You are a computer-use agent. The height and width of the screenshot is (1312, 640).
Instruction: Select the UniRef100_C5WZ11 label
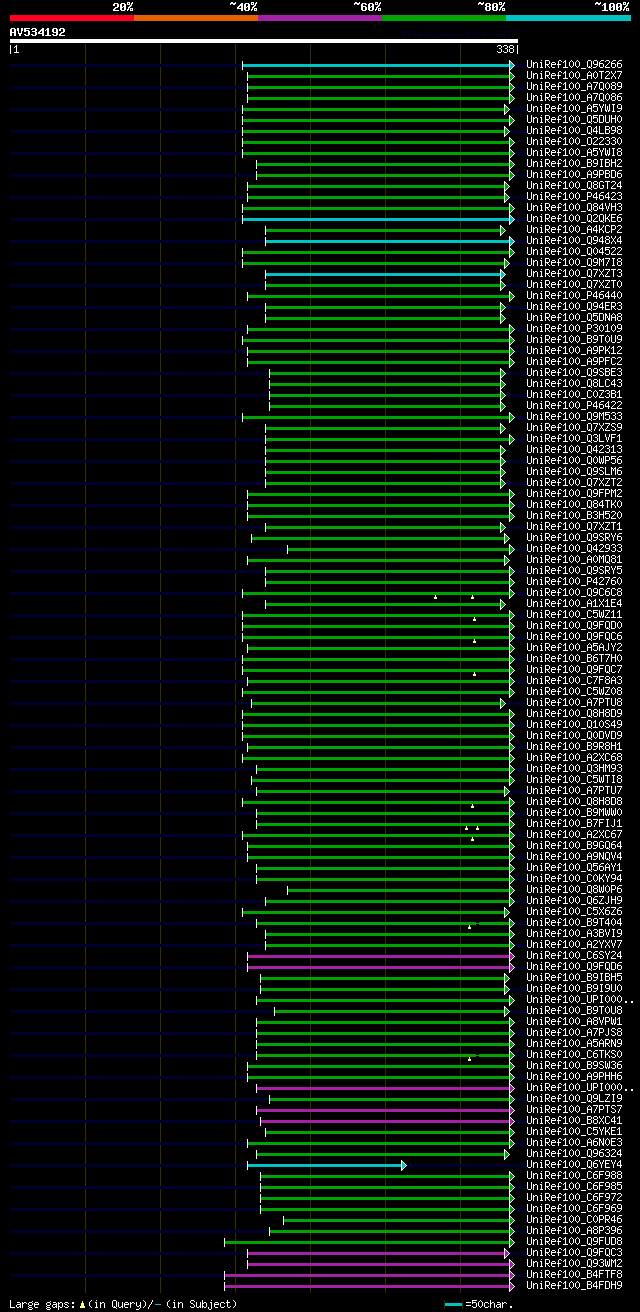pos(574,615)
